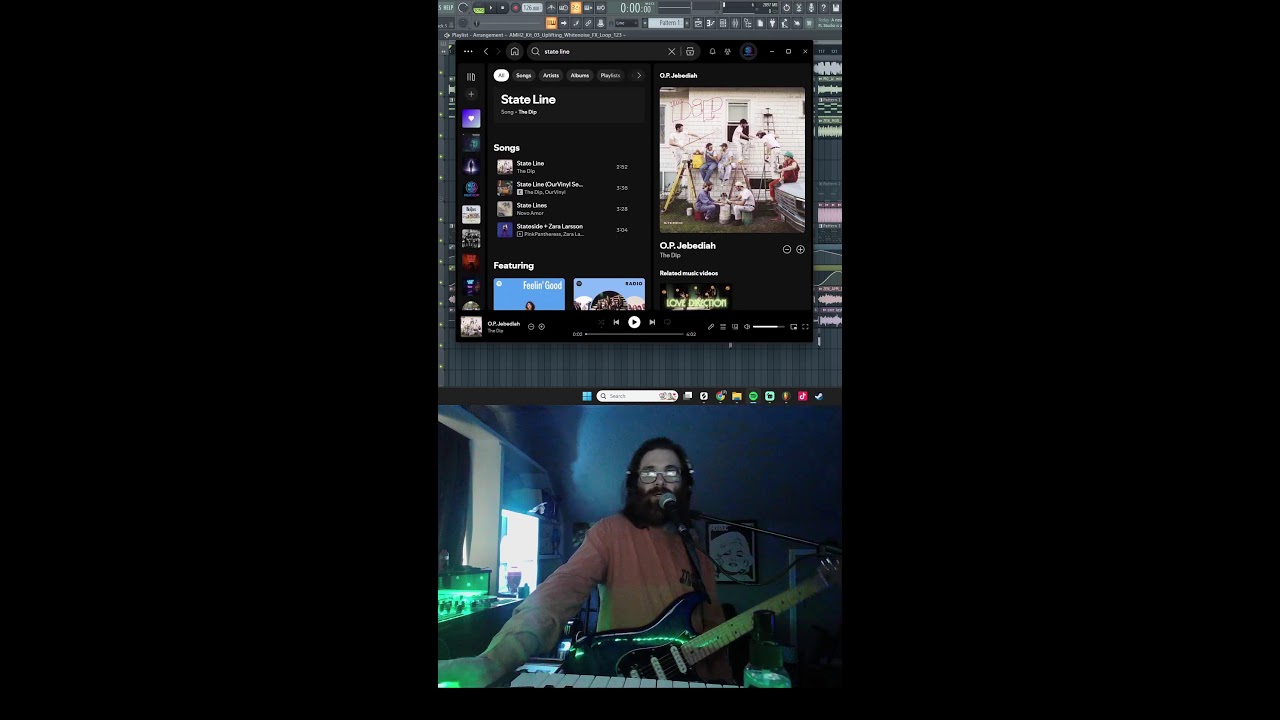Open FL Studio mixer icon
Image resolution: width=1280 pixels, height=720 pixels.
coord(735,23)
